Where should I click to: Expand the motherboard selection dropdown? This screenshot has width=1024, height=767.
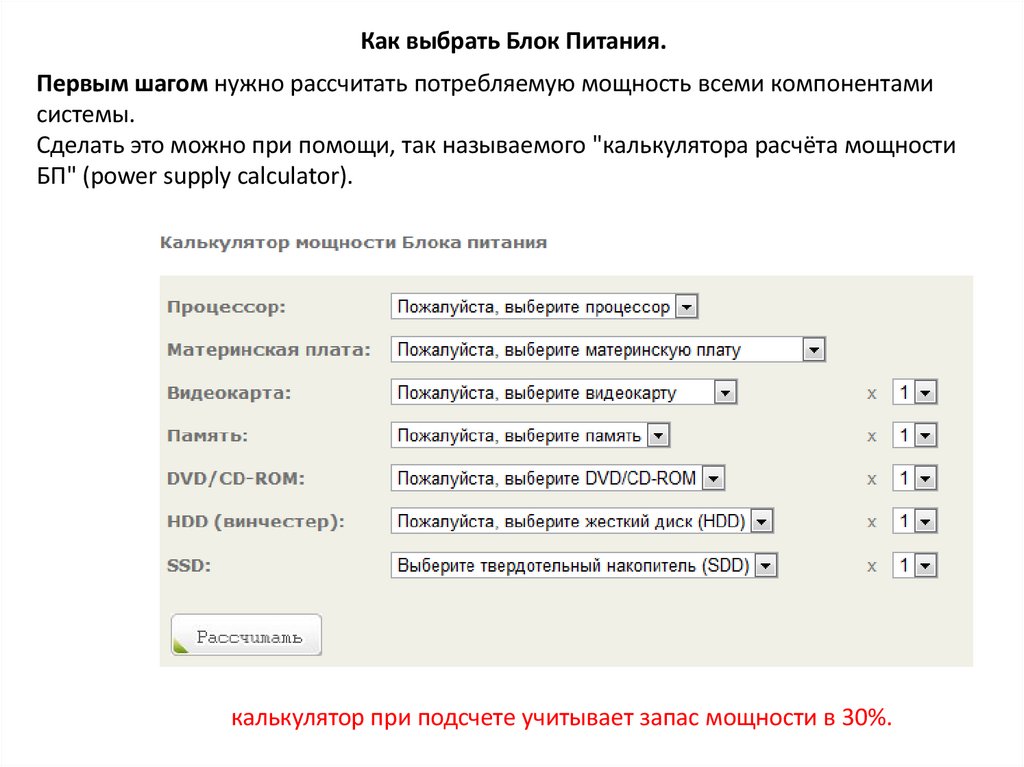pyautogui.click(x=607, y=350)
